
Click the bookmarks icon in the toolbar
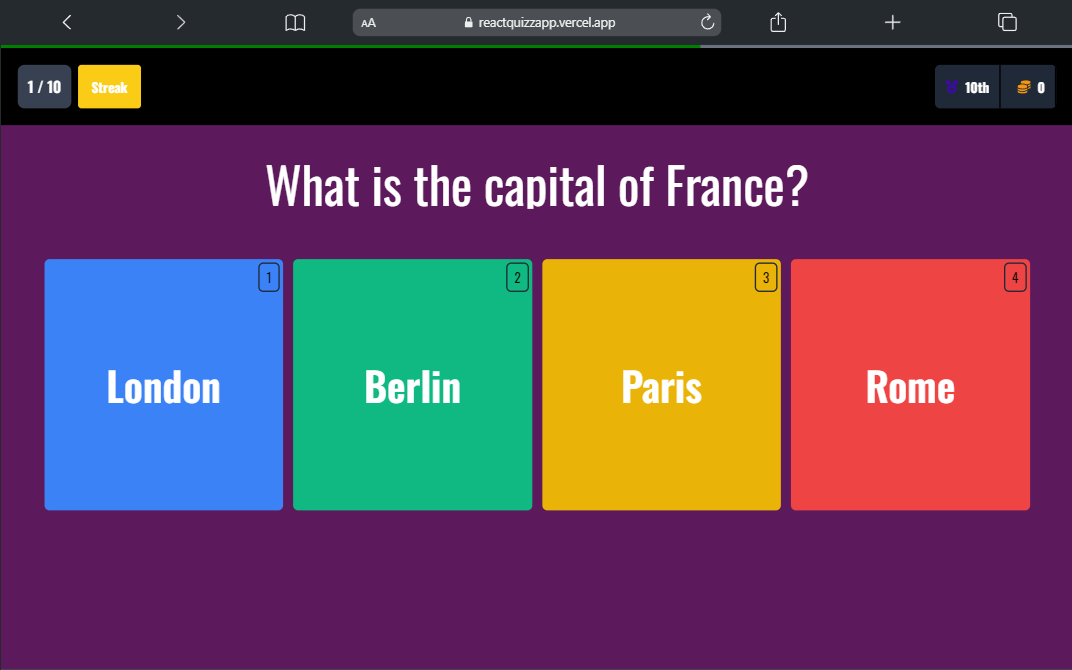pos(295,22)
